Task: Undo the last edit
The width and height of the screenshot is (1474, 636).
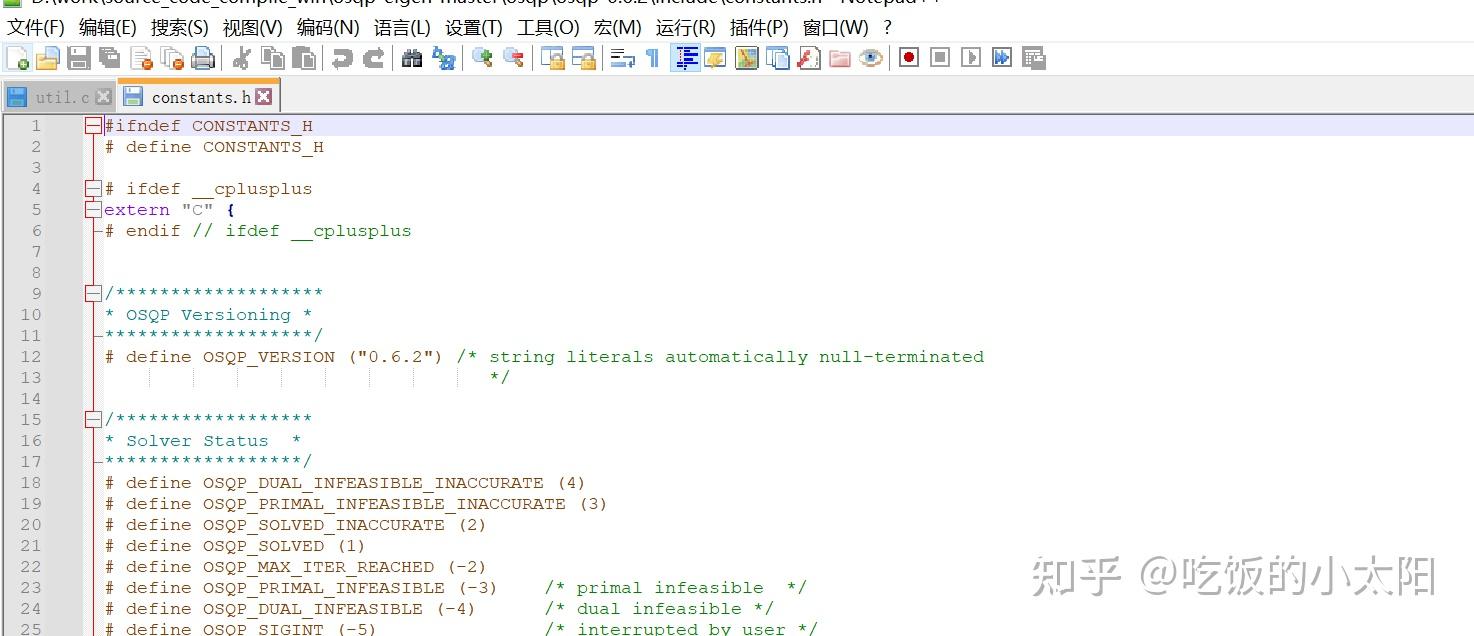Action: point(342,57)
